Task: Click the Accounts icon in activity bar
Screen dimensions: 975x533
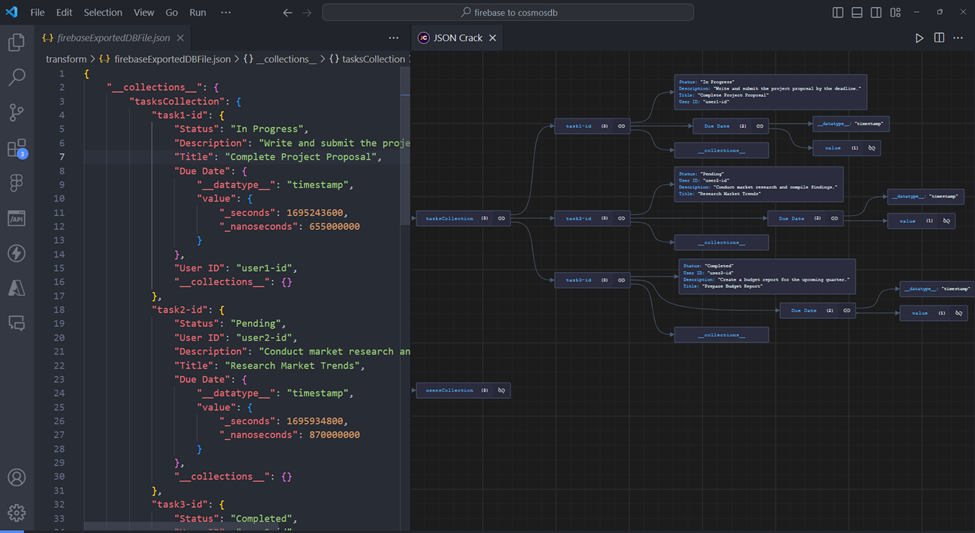Action: [17, 478]
